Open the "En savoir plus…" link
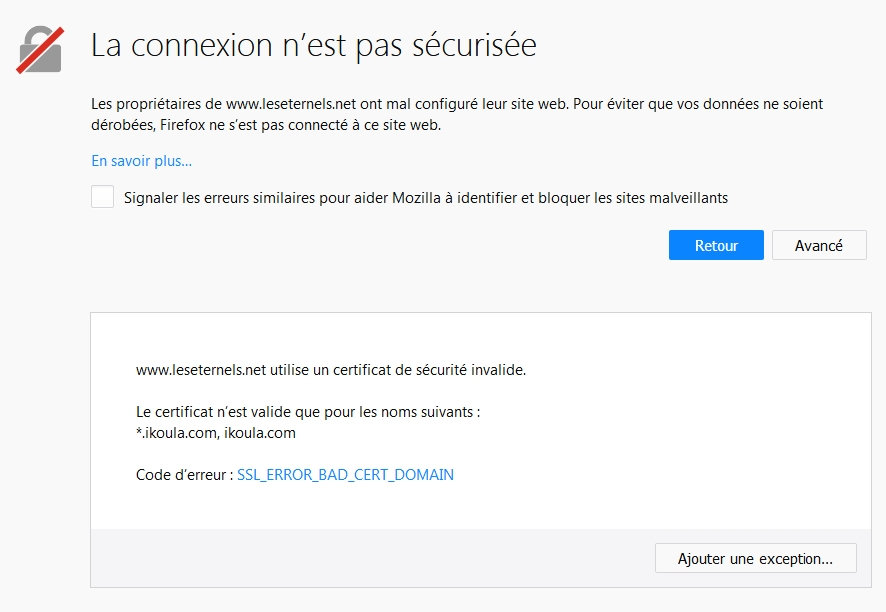This screenshot has height=612, width=886. (x=141, y=160)
